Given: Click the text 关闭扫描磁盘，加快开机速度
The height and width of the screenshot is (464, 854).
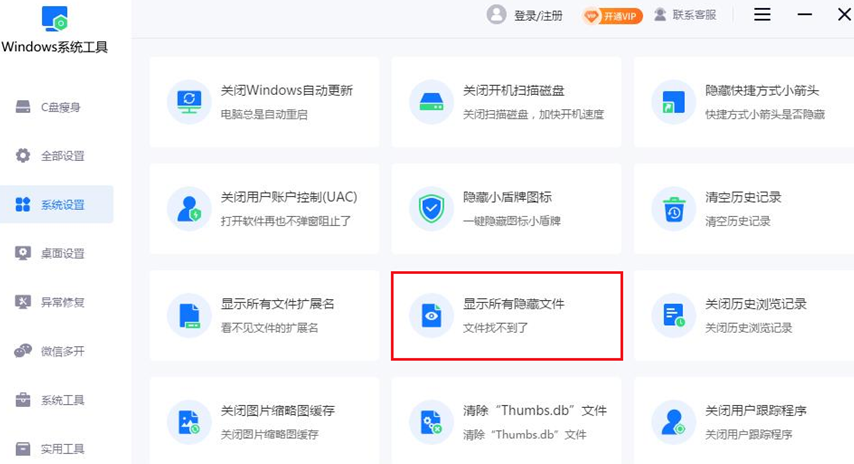Looking at the screenshot, I should pos(534,114).
